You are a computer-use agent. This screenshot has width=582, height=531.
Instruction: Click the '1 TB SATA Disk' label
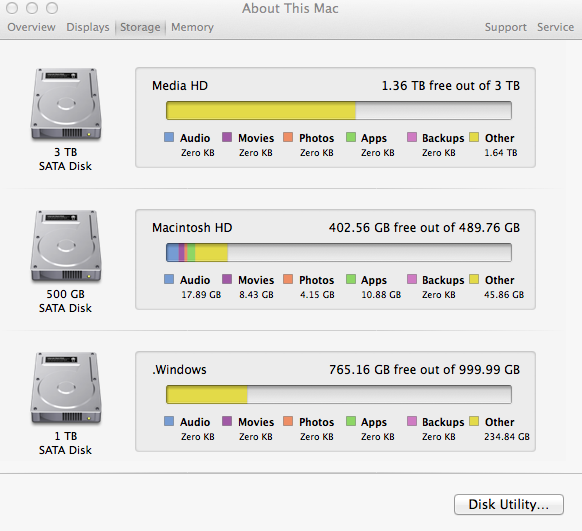point(65,443)
